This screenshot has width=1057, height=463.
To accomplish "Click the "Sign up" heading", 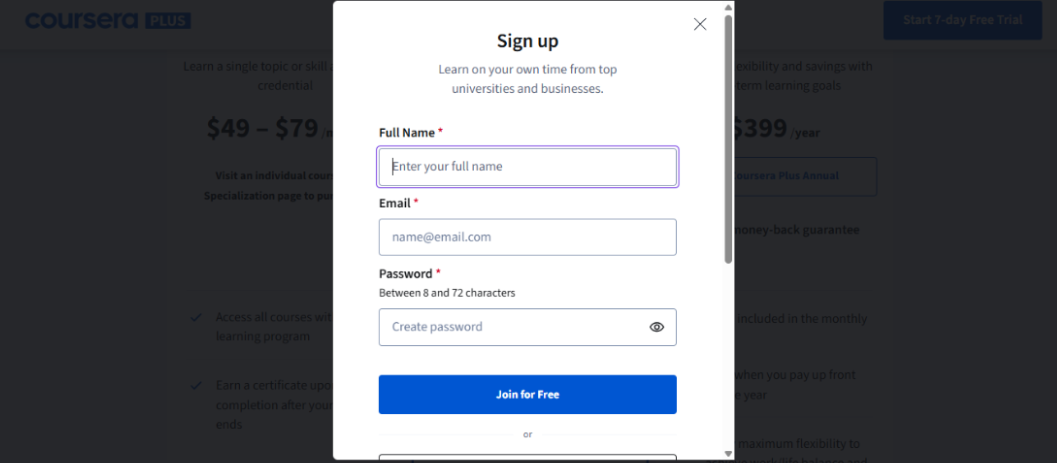I will point(527,41).
